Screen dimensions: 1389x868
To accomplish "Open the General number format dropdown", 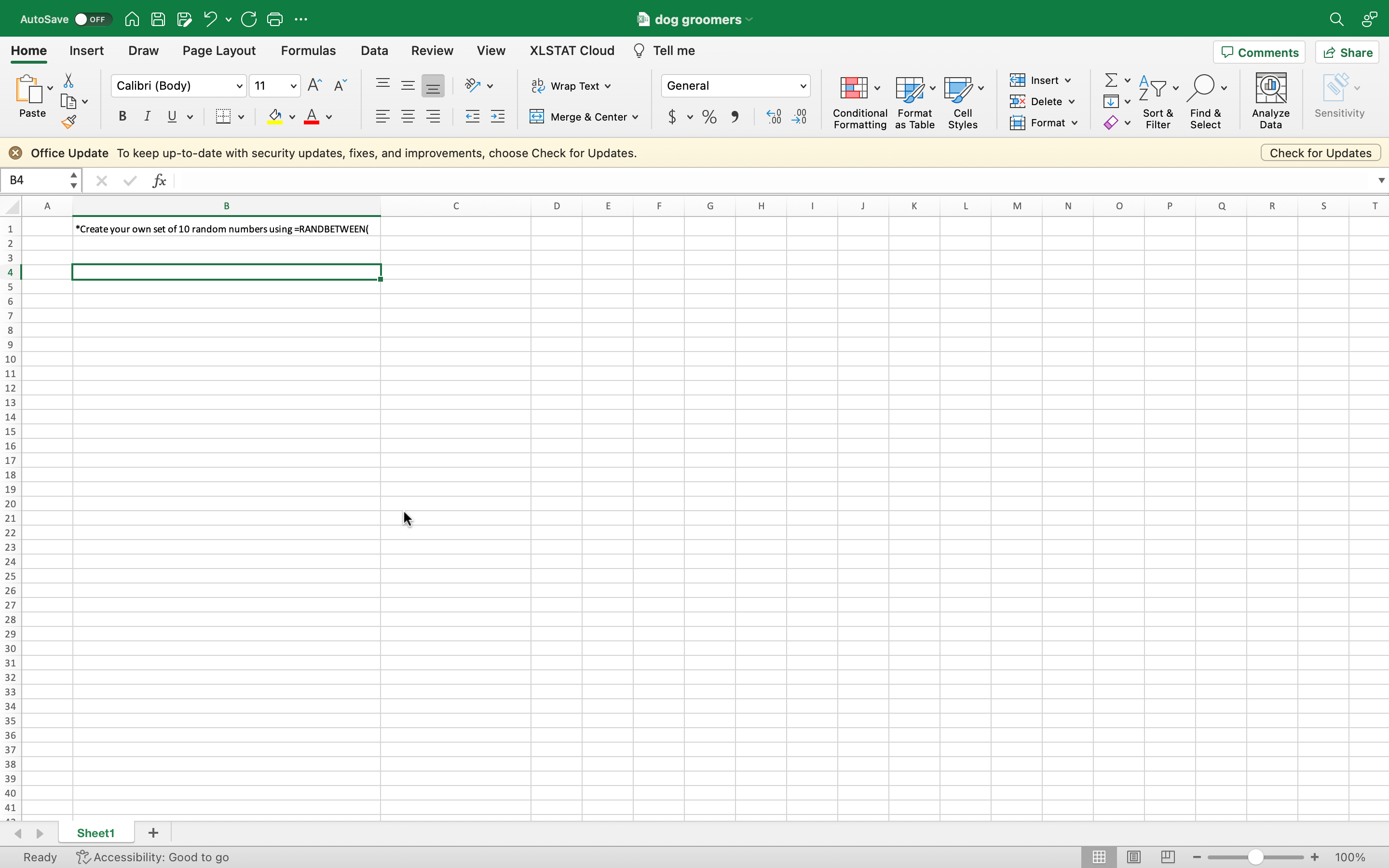I will [803, 86].
